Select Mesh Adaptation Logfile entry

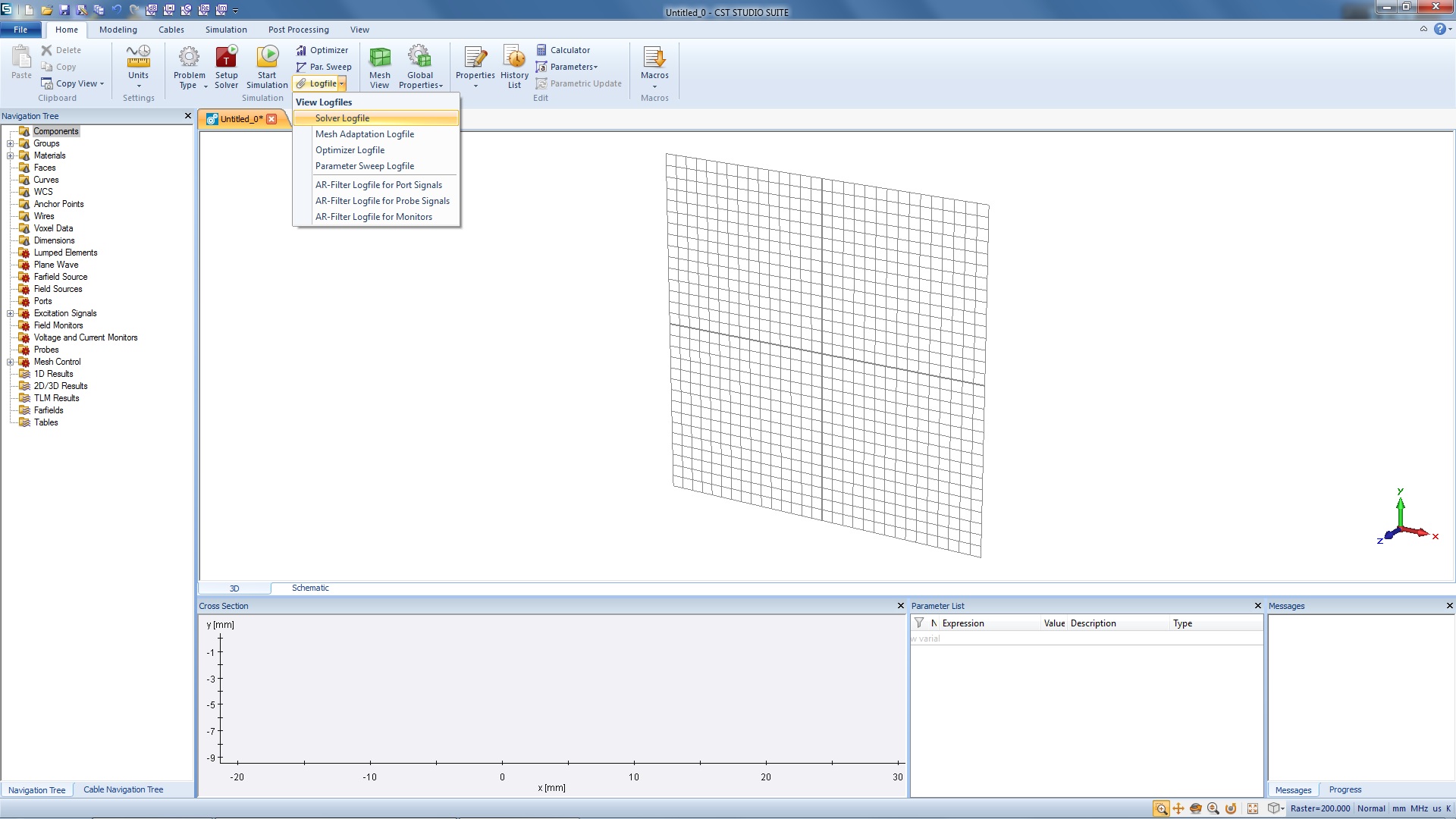point(376,134)
